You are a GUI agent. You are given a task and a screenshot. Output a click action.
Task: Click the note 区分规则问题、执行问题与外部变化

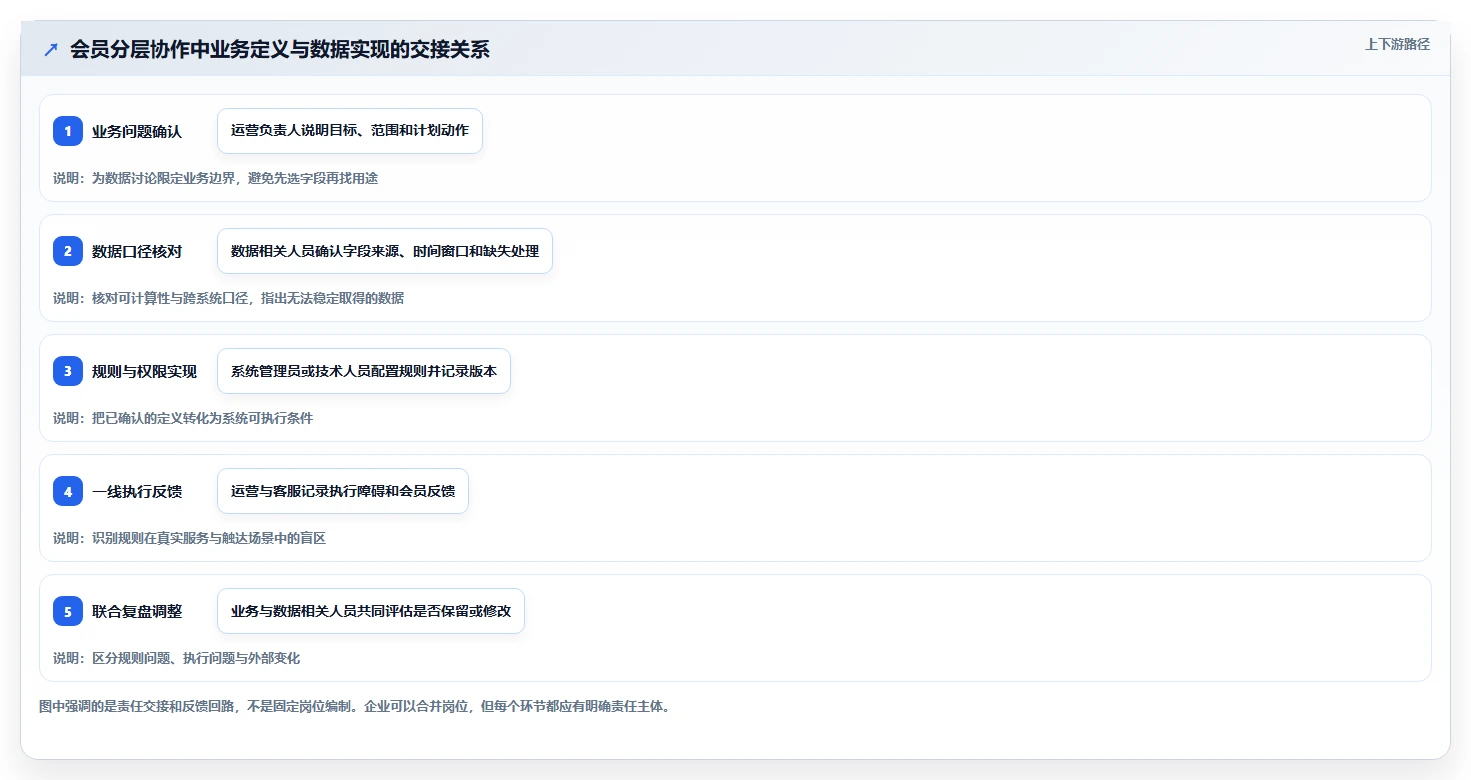[x=176, y=658]
